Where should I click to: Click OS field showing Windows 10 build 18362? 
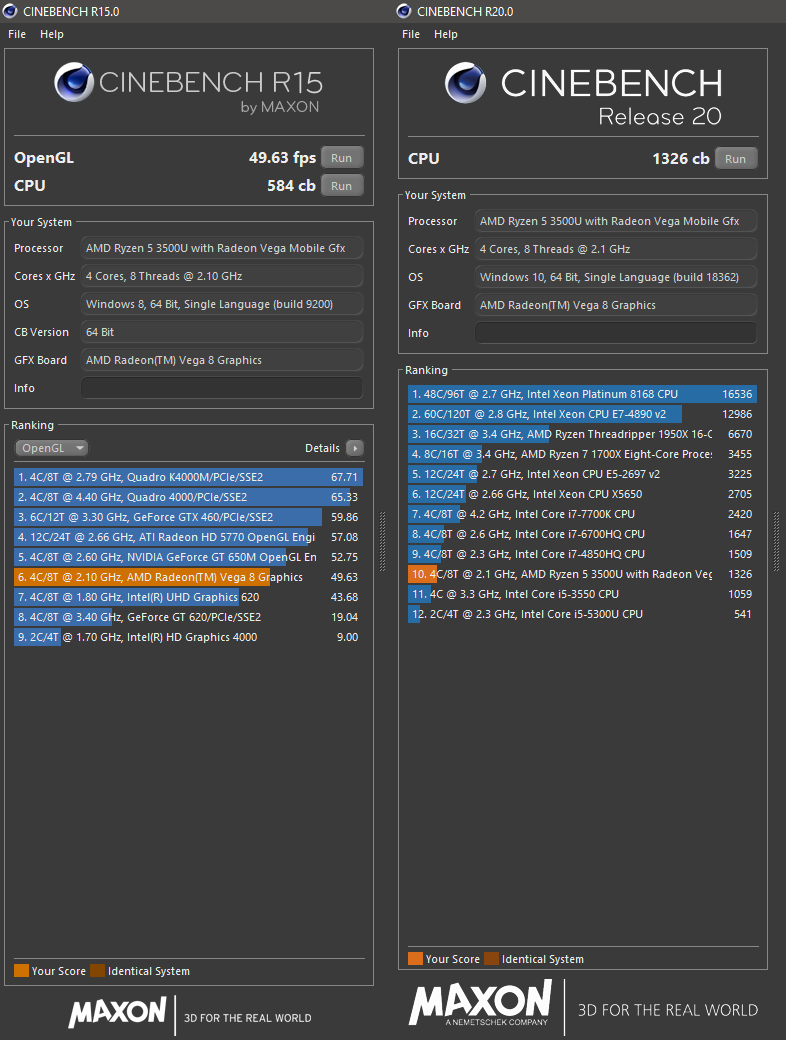tap(616, 277)
